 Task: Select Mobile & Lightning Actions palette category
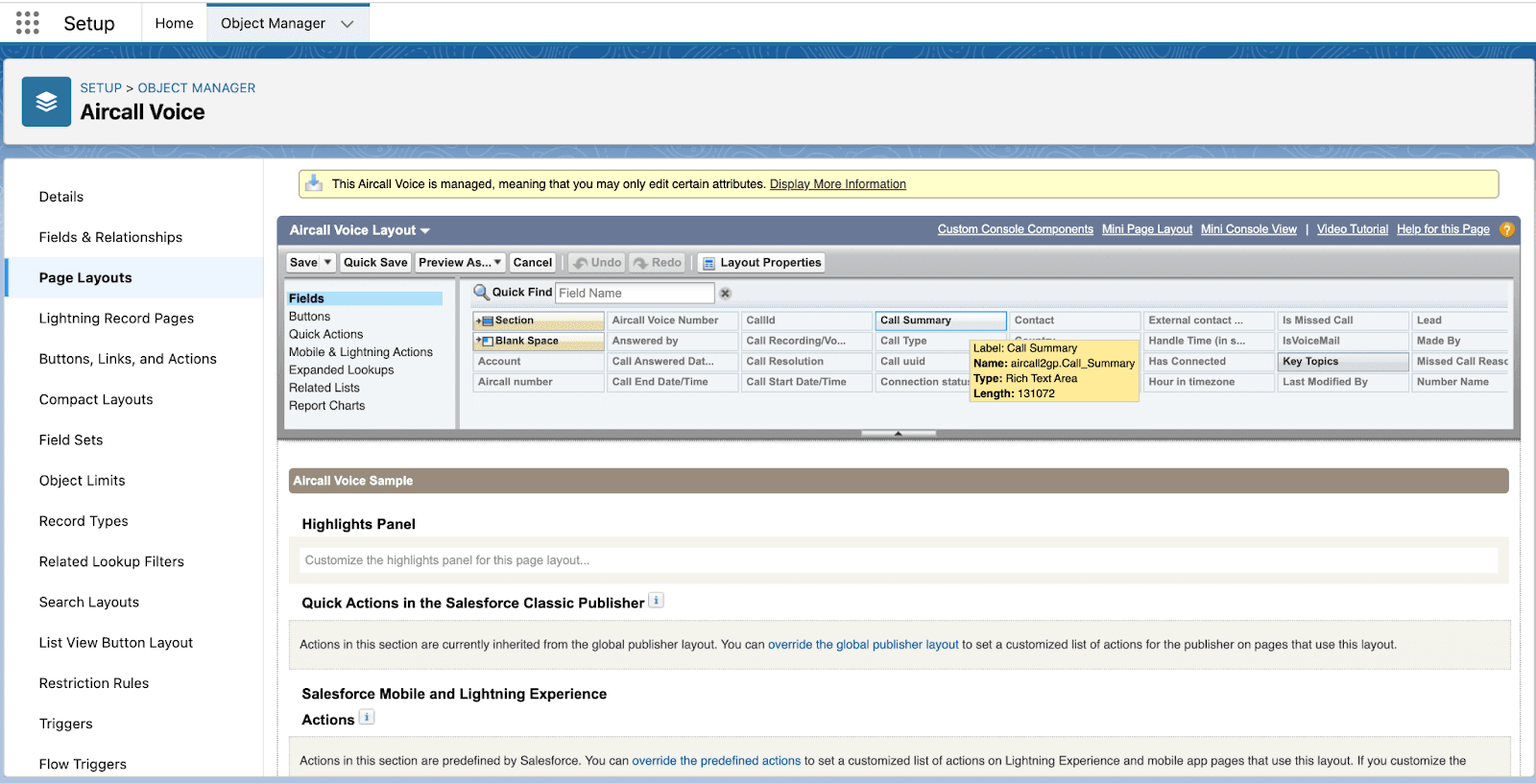click(x=360, y=352)
